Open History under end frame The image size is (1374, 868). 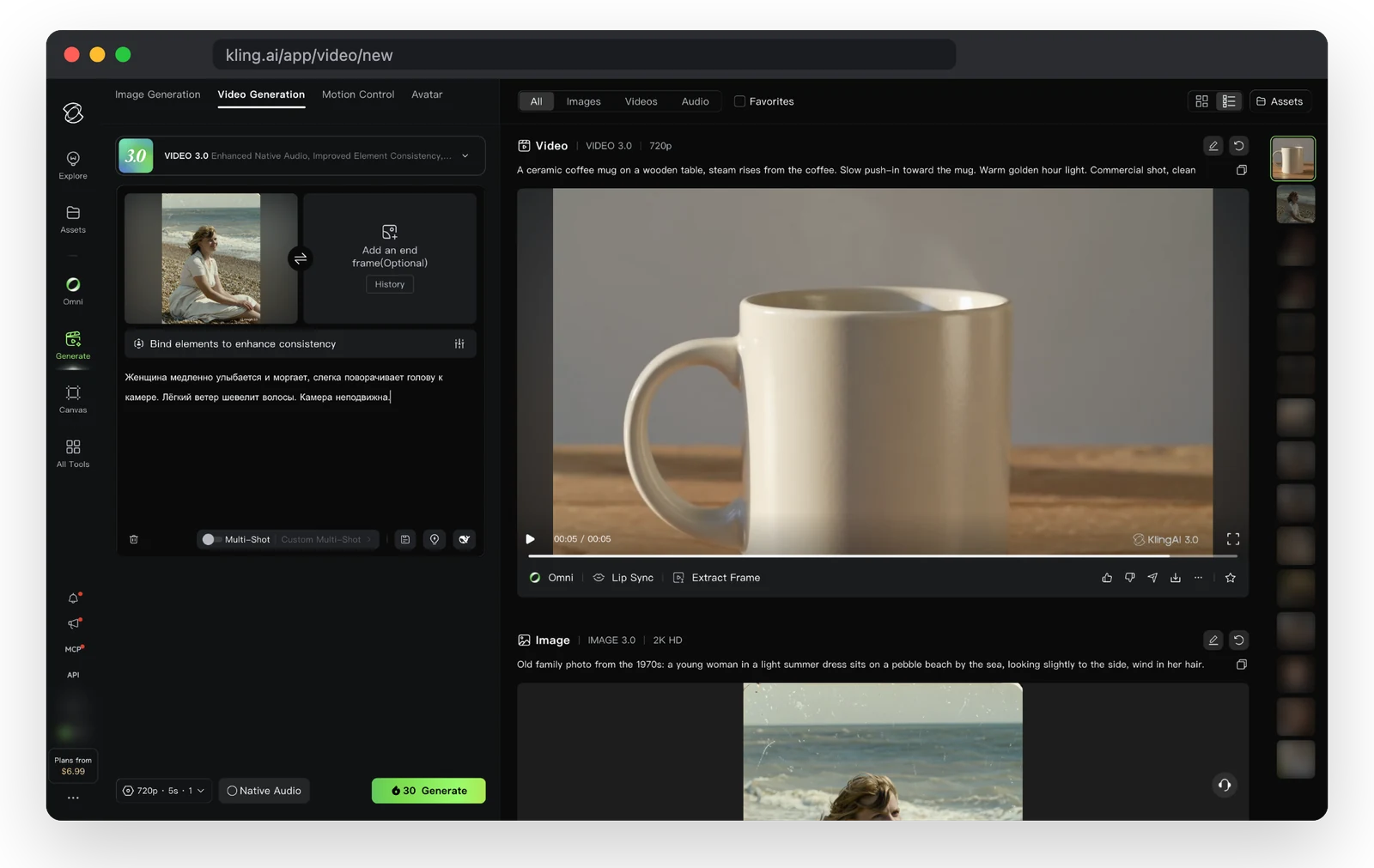pyautogui.click(x=390, y=284)
